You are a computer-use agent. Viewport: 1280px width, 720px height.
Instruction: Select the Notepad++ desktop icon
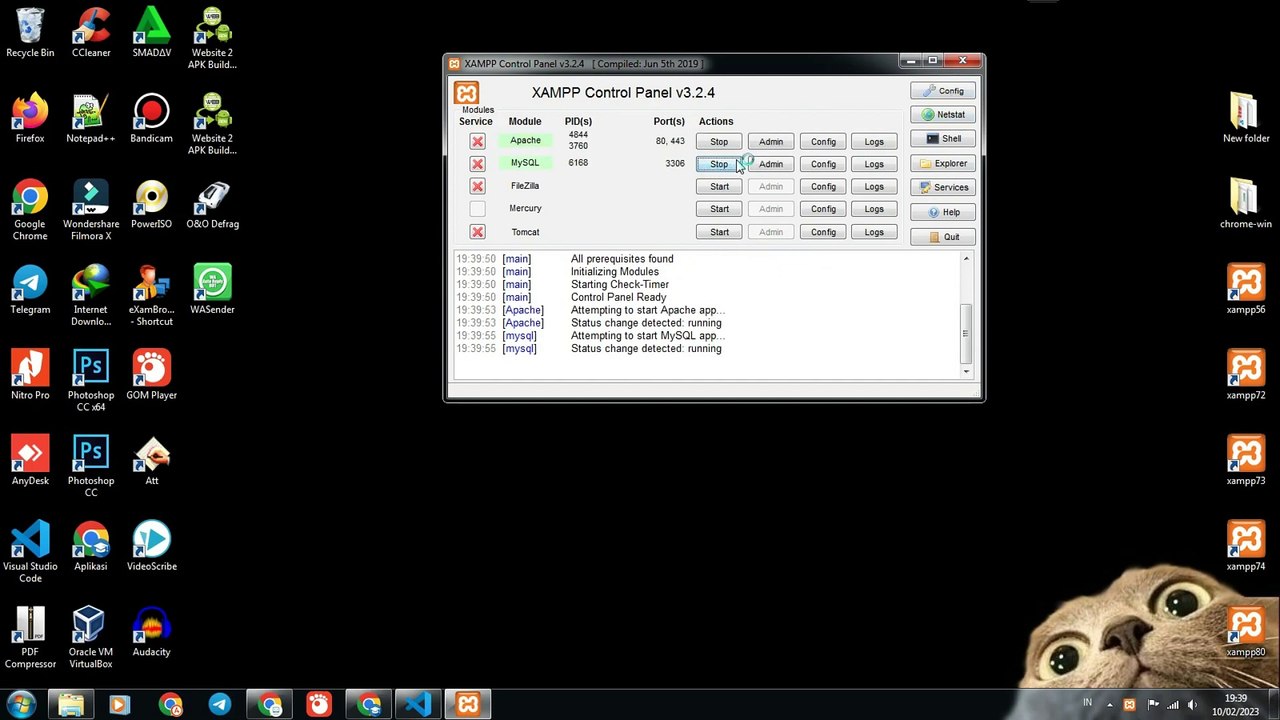(x=91, y=120)
